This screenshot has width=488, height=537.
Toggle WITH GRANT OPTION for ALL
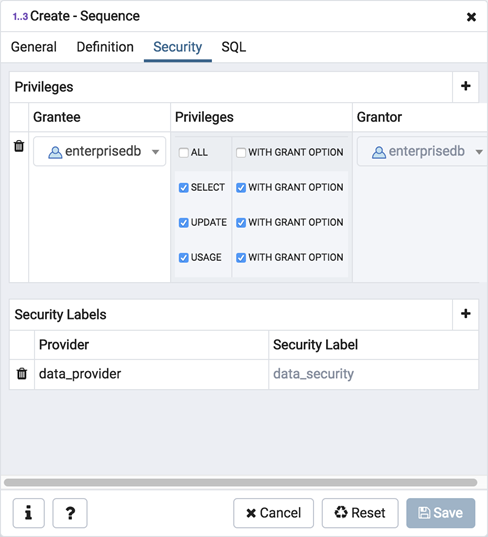(x=241, y=152)
